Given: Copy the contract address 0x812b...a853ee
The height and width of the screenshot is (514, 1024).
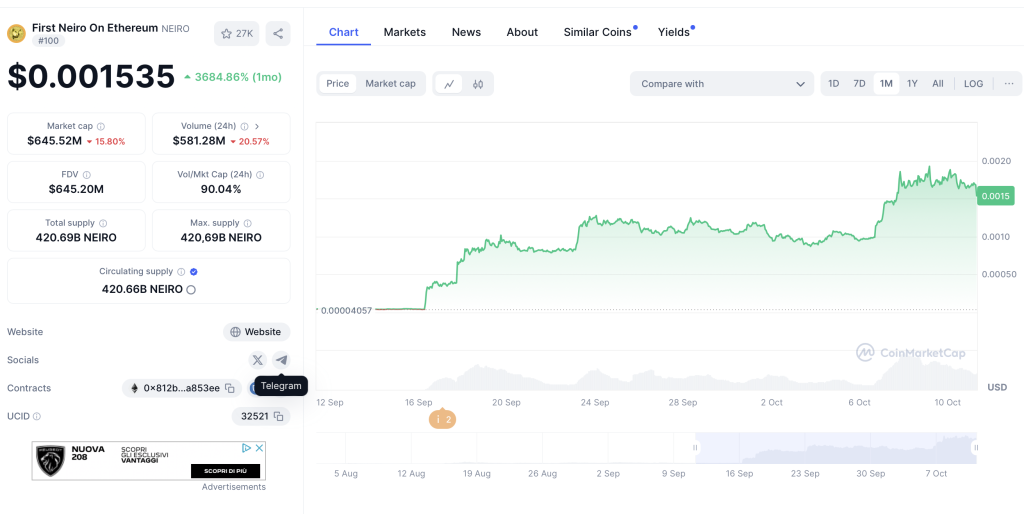Looking at the screenshot, I should 230,388.
